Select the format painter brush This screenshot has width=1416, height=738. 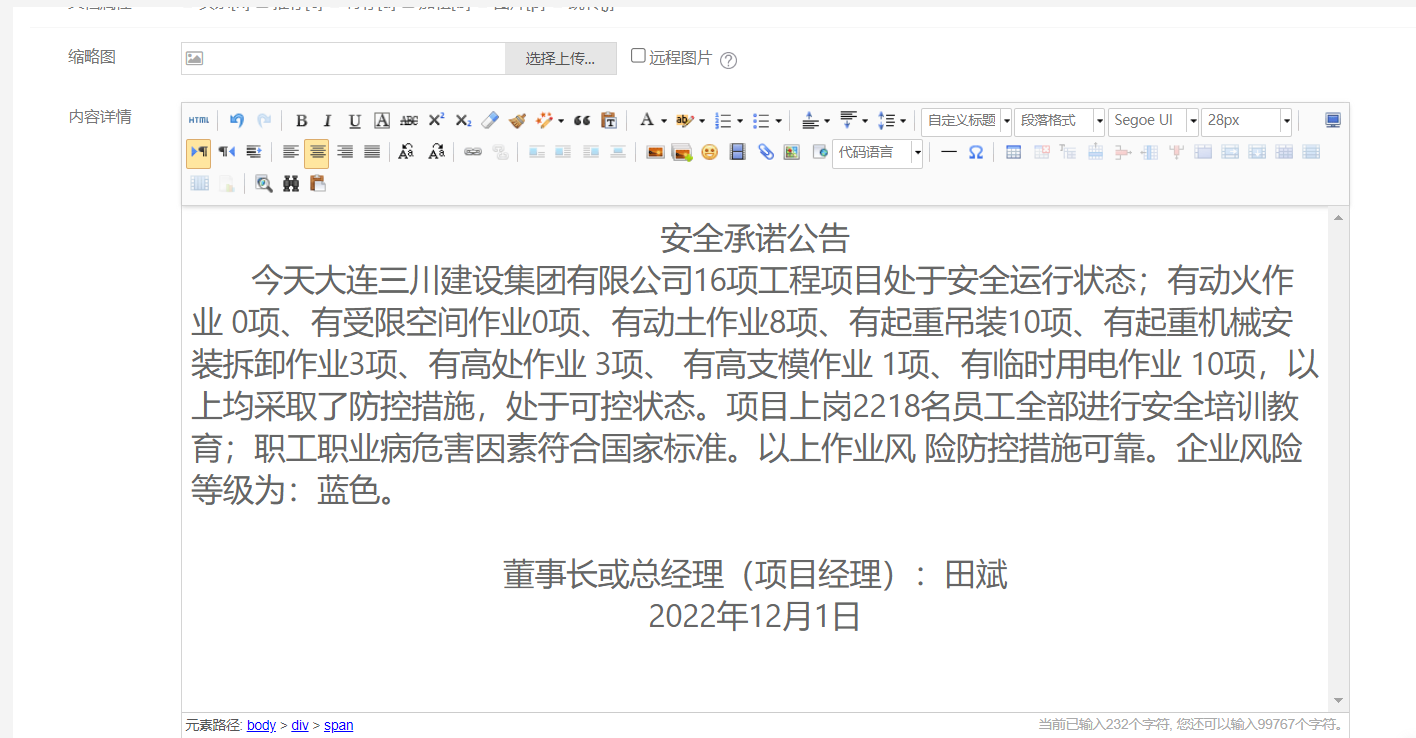tap(517, 121)
